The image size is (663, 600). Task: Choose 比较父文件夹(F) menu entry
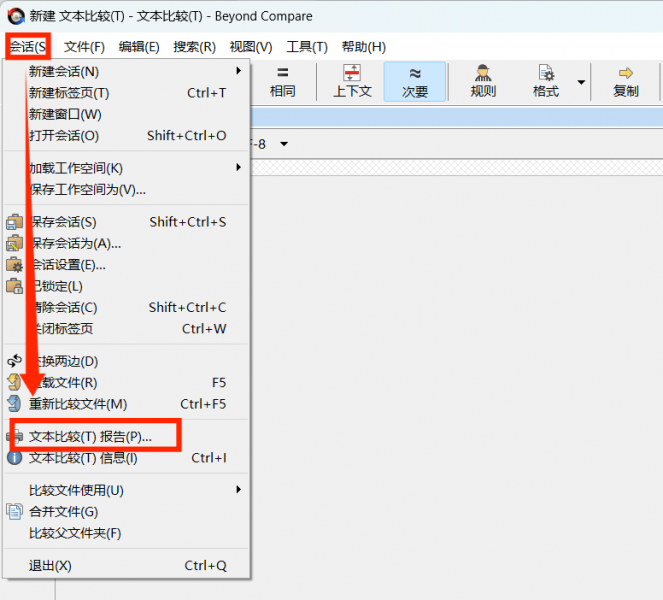(127, 533)
